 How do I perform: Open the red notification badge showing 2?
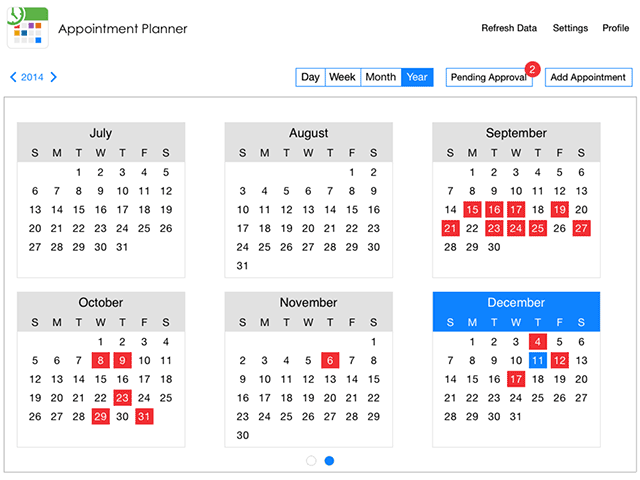coord(532,69)
